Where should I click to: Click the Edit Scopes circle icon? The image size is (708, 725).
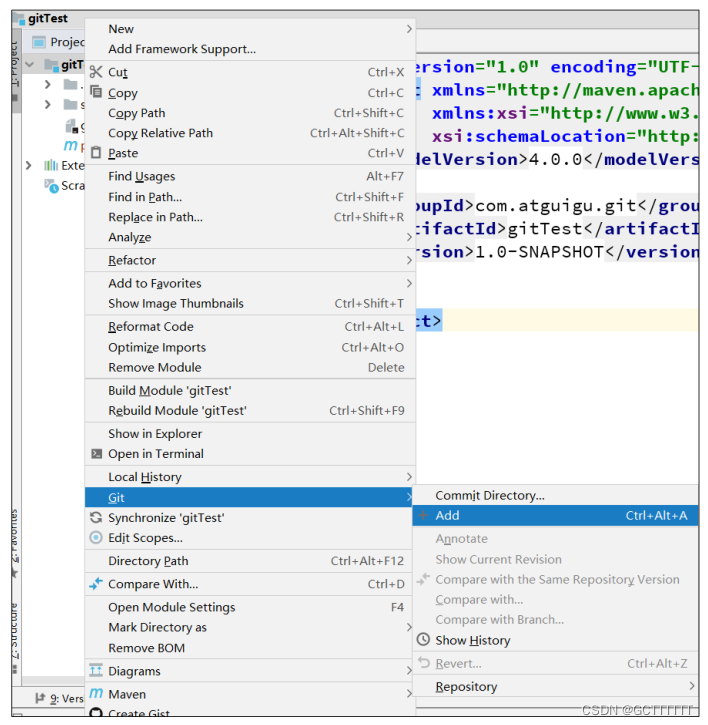tap(96, 537)
